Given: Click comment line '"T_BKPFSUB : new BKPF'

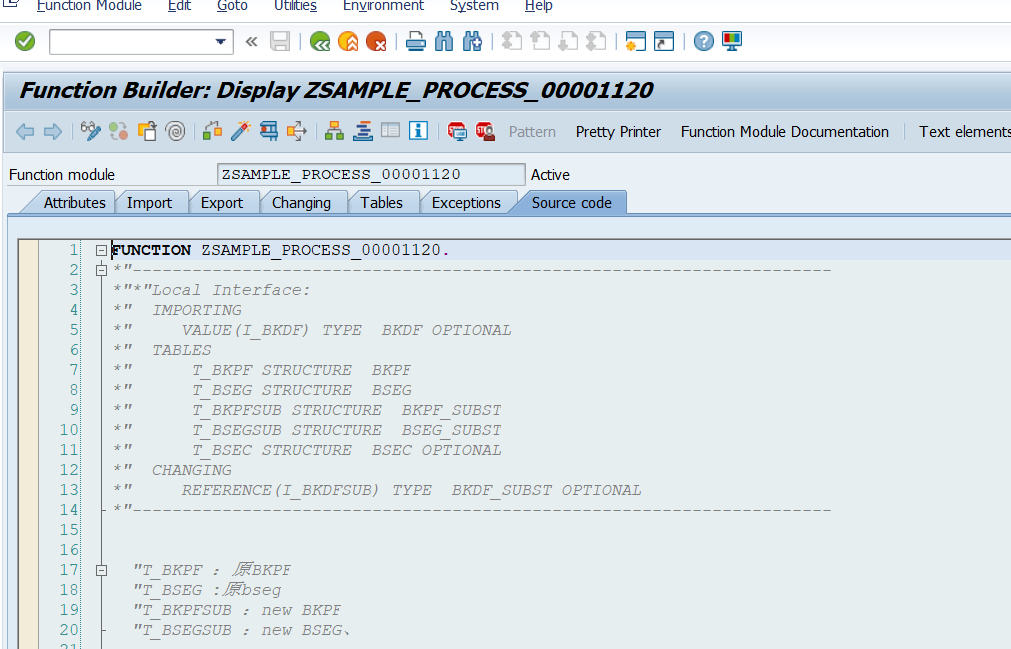Looking at the screenshot, I should click(x=237, y=610).
